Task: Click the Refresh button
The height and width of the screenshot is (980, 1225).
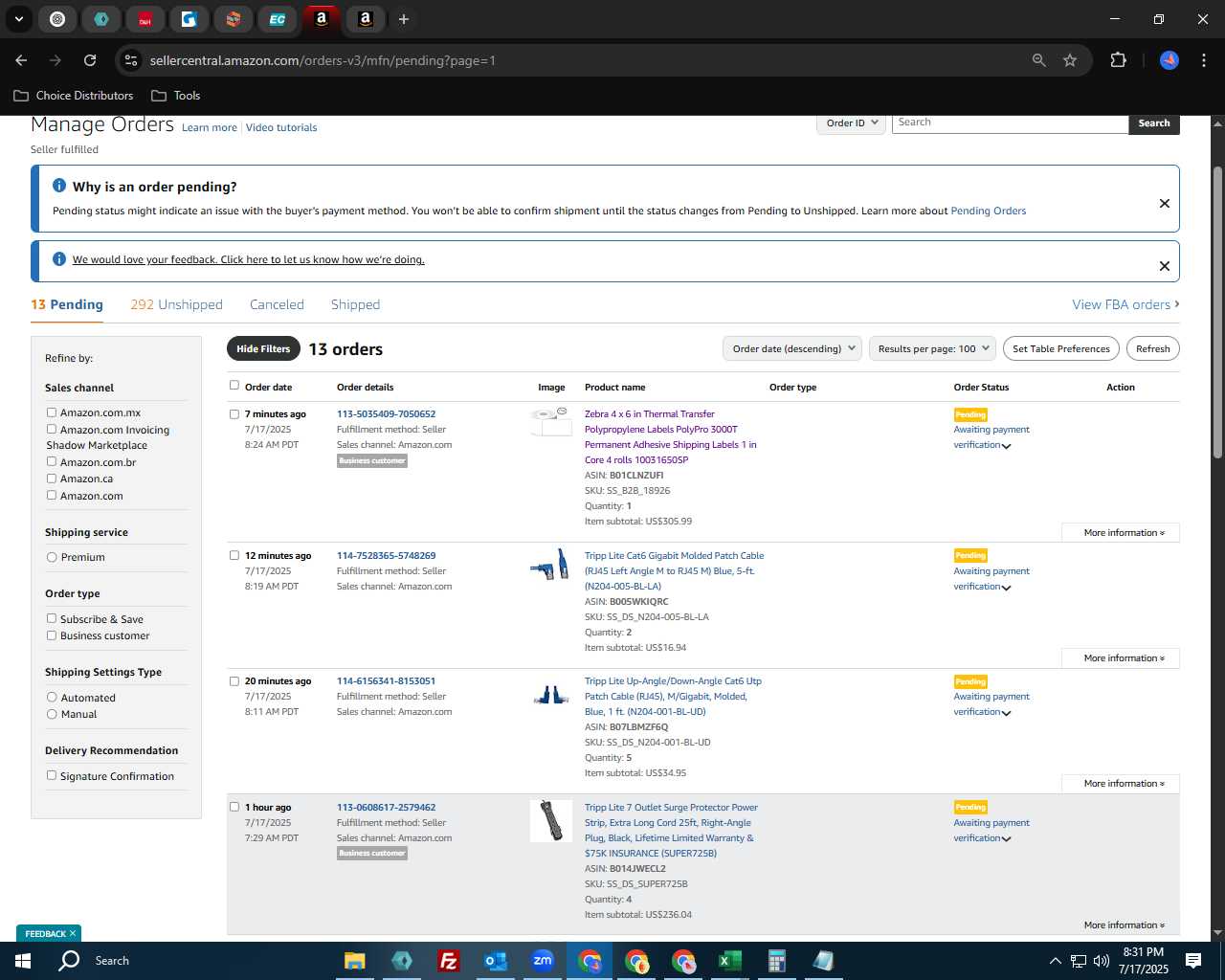Action: click(x=1153, y=349)
